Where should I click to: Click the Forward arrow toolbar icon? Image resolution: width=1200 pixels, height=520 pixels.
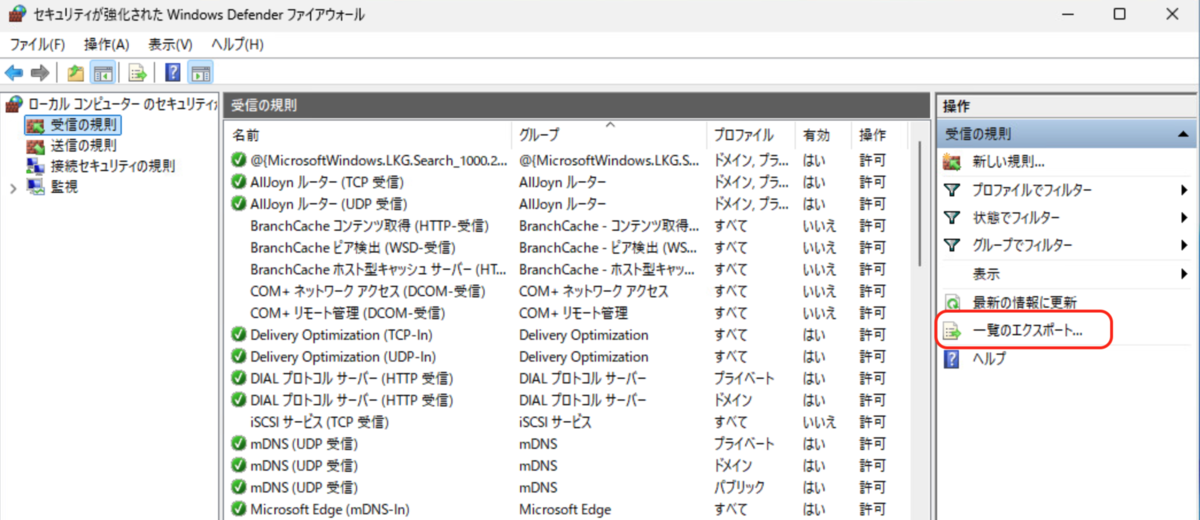click(40, 73)
